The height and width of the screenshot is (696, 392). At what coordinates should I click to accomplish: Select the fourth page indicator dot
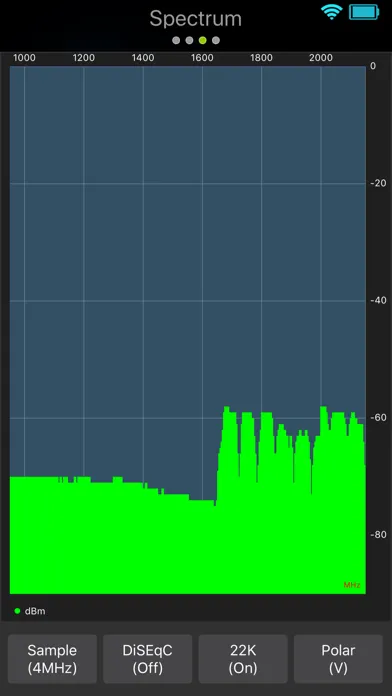[216, 40]
